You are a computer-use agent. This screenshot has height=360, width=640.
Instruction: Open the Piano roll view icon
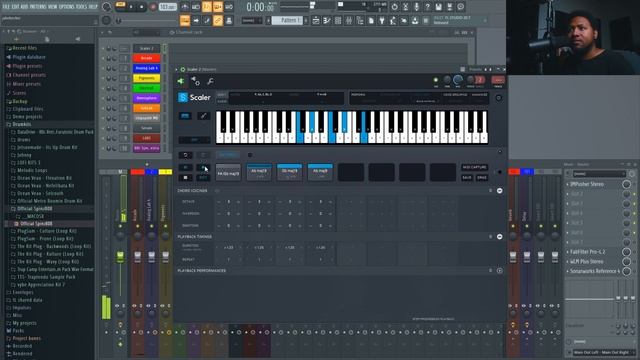(x=327, y=20)
